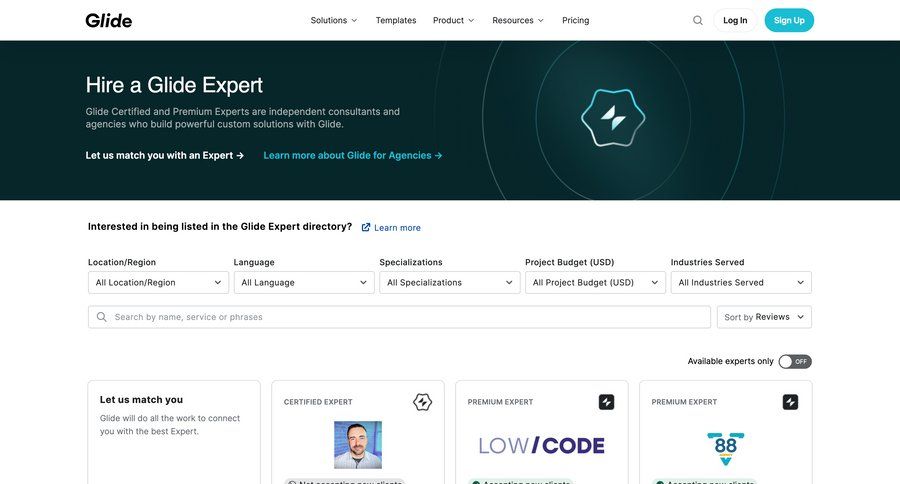Click the external link icon beside Learn more
Image resolution: width=900 pixels, height=484 pixels.
pos(366,227)
